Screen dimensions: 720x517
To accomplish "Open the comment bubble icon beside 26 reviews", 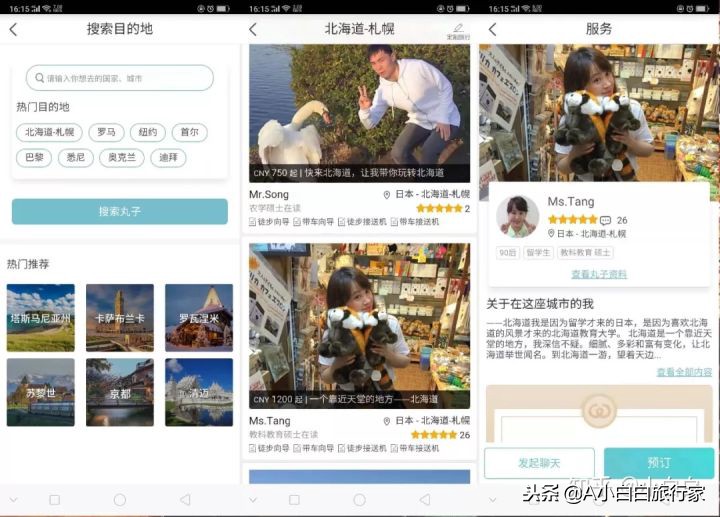I will click(606, 220).
